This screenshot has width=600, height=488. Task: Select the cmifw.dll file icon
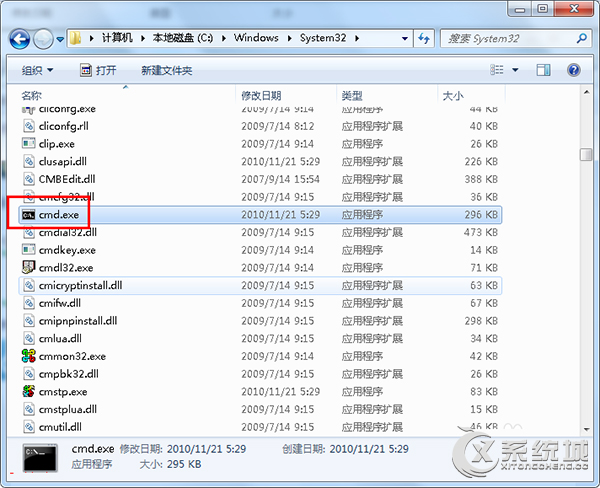29,303
